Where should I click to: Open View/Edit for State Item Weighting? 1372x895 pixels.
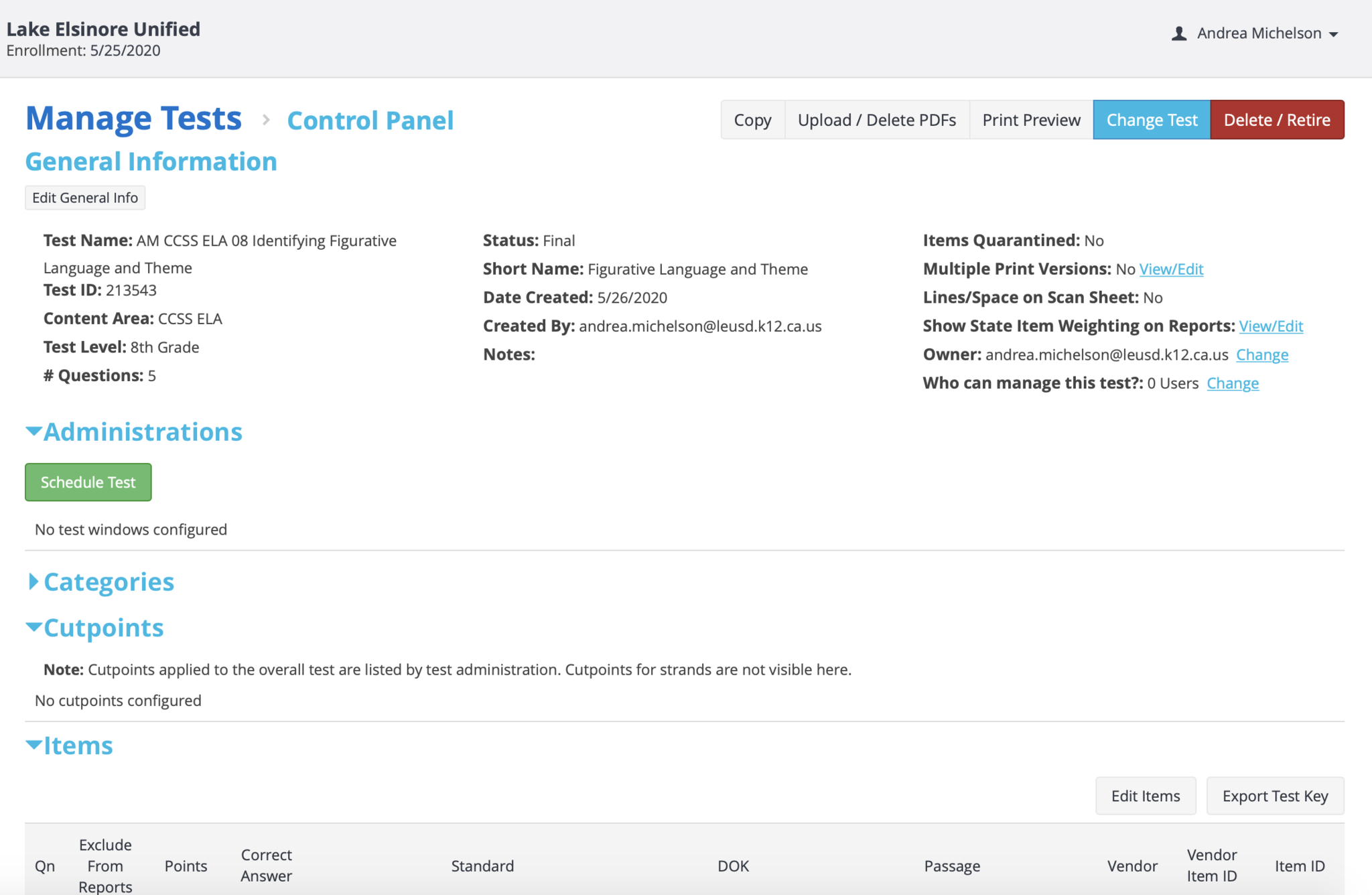(1270, 326)
